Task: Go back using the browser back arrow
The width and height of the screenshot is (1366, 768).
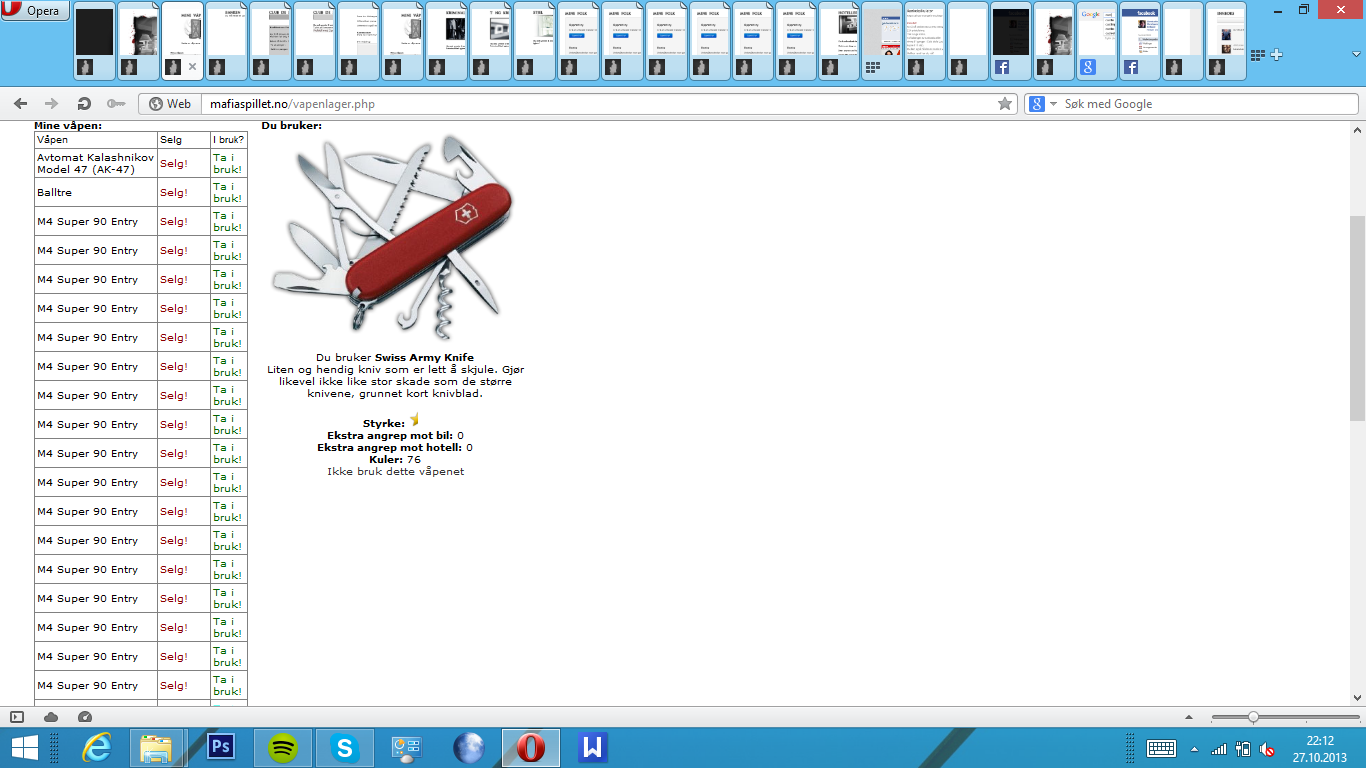Action: (x=21, y=104)
